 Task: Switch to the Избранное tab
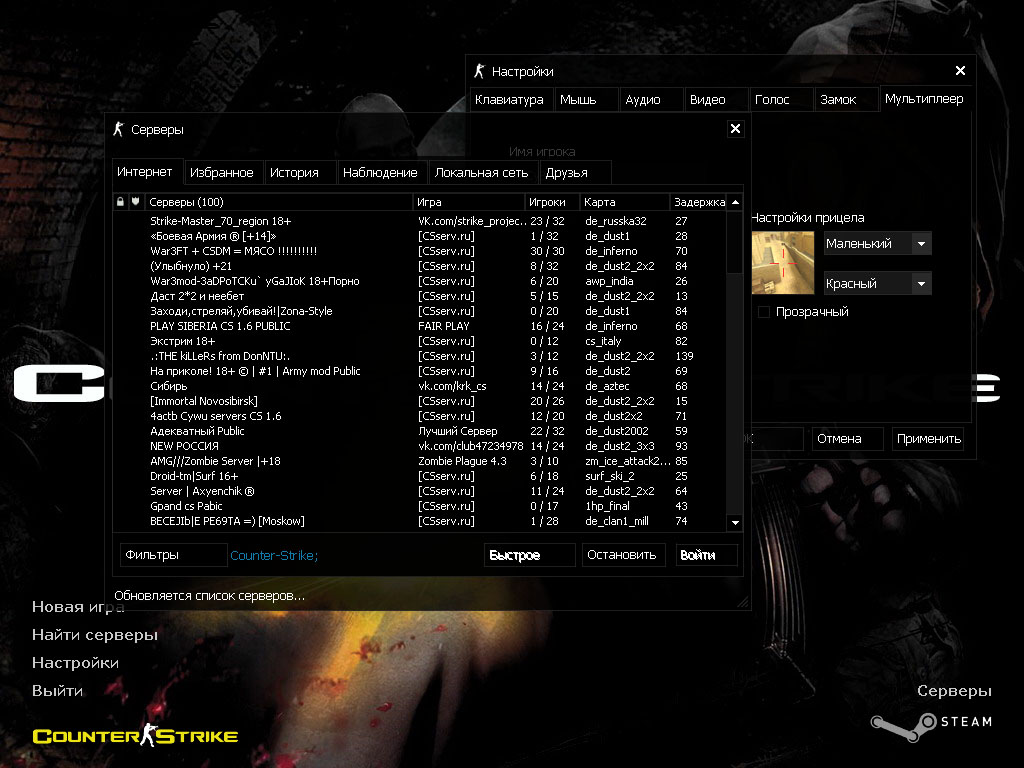222,172
